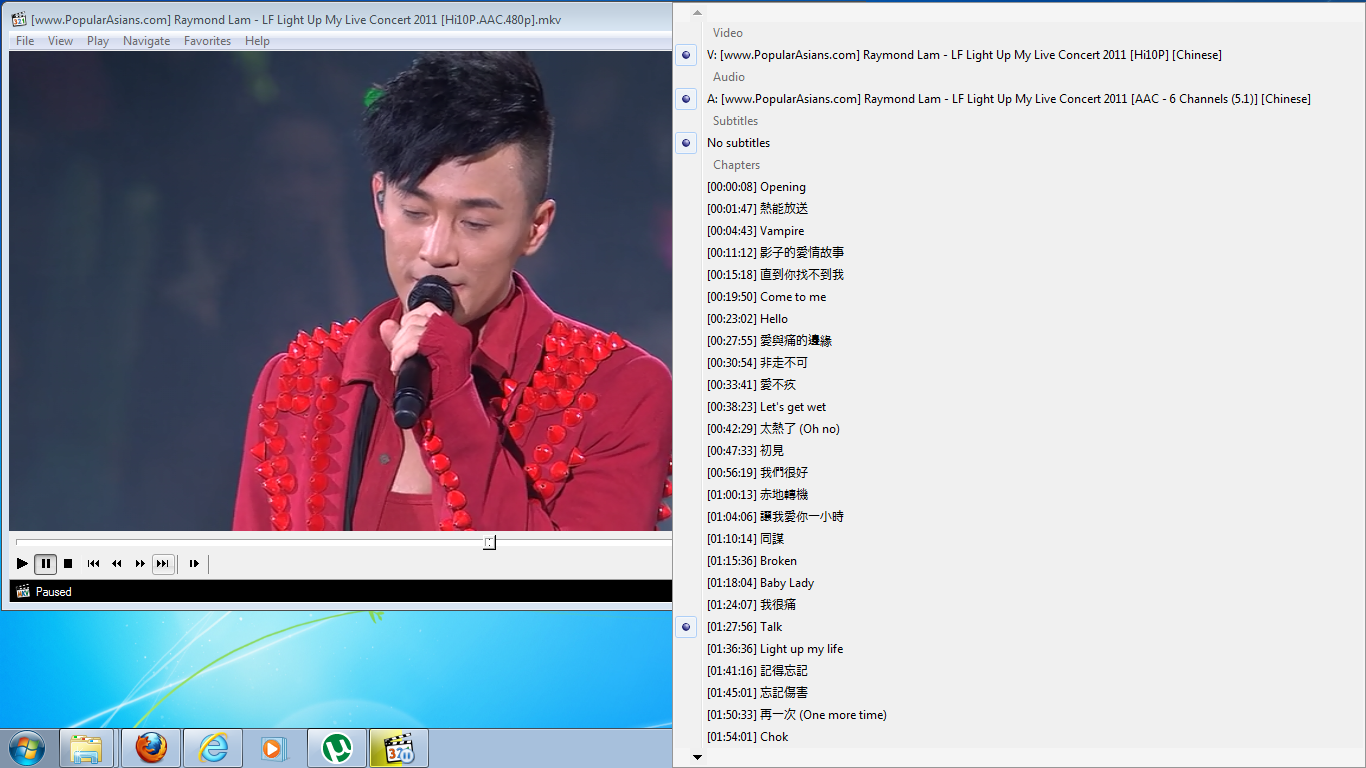
Task: Jump to the Talk chapter
Action: (1019, 627)
